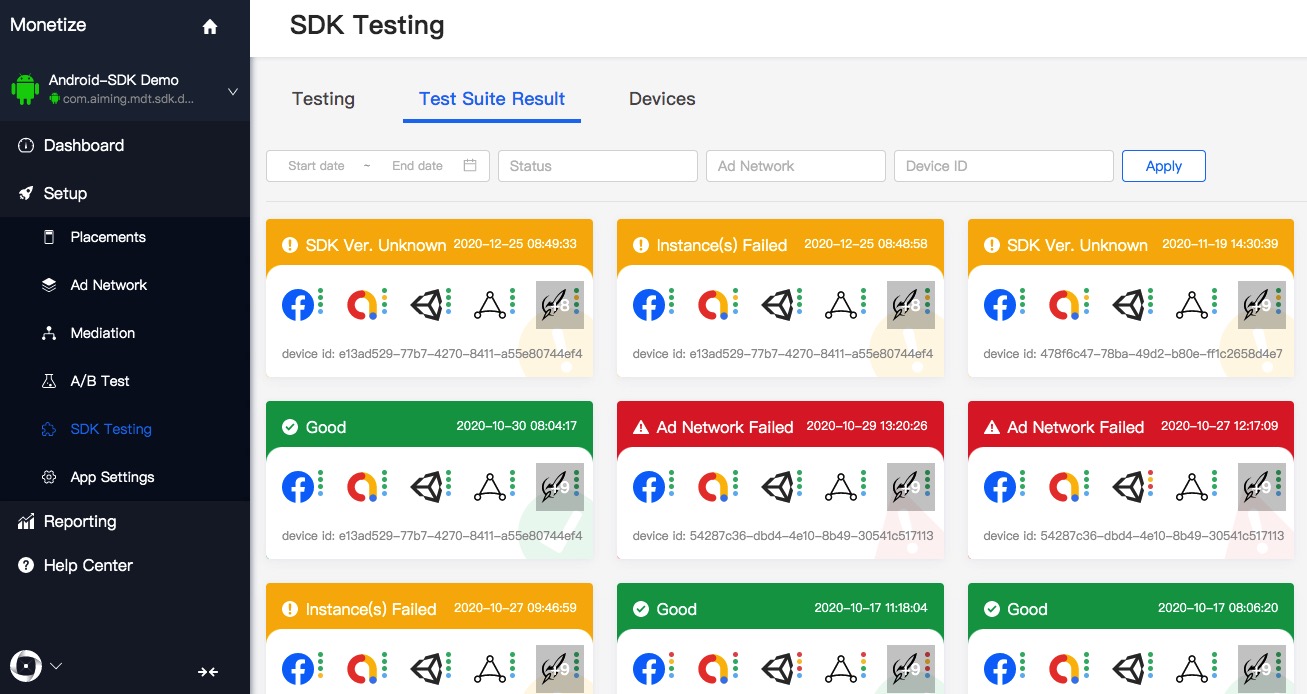Switch to the Testing tab

click(323, 98)
